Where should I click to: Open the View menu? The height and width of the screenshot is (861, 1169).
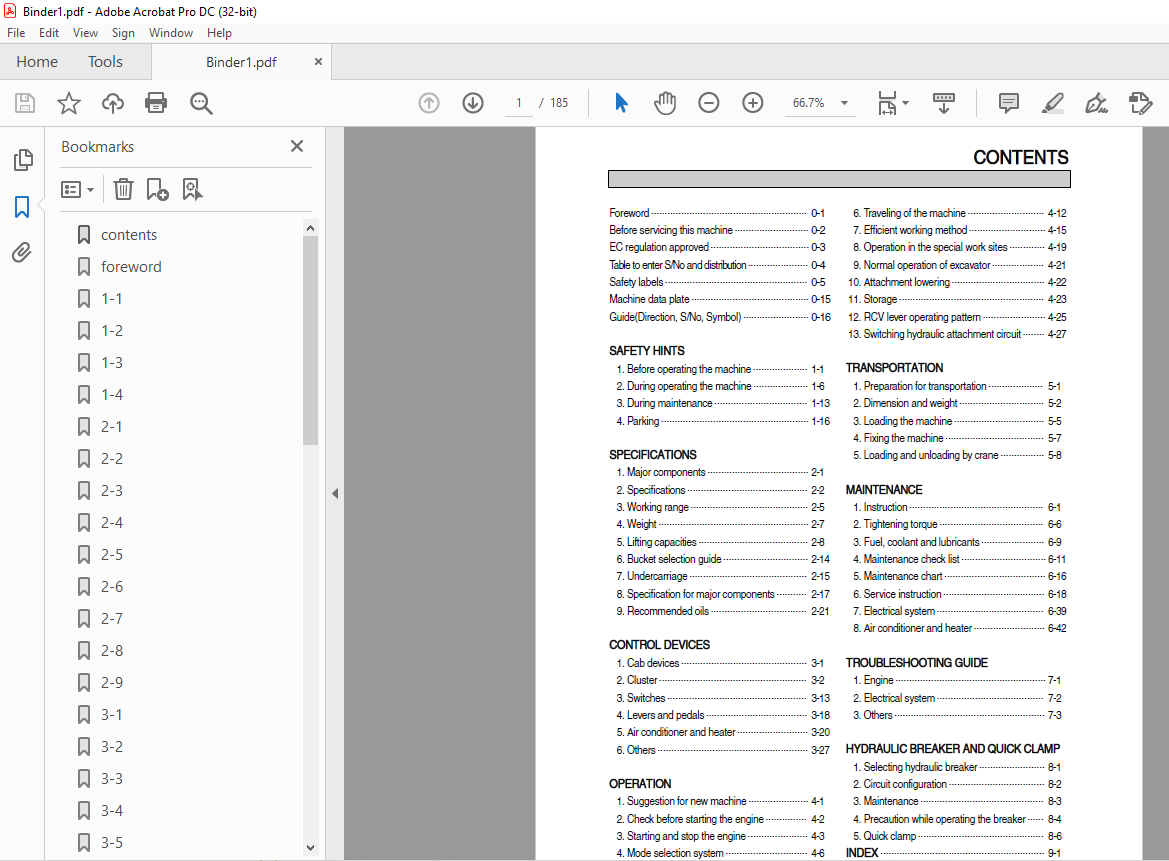click(86, 33)
